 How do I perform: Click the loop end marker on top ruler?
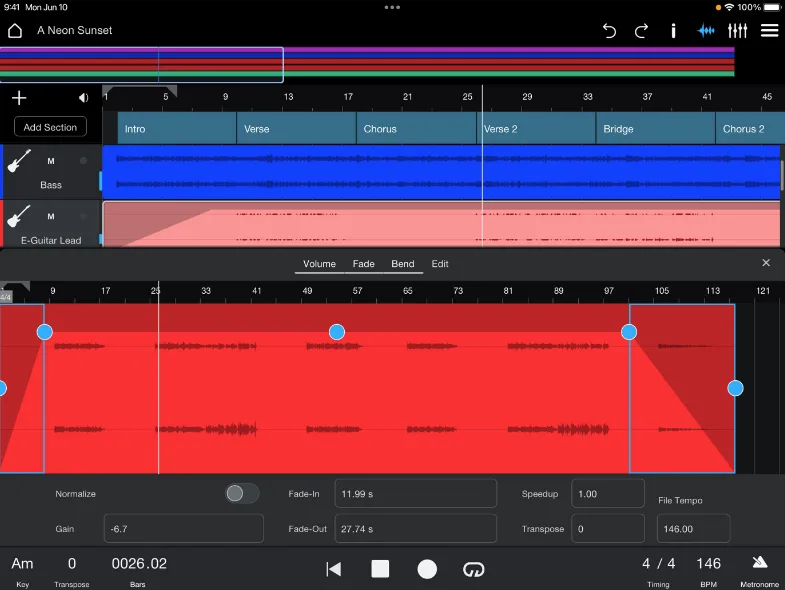[172, 91]
